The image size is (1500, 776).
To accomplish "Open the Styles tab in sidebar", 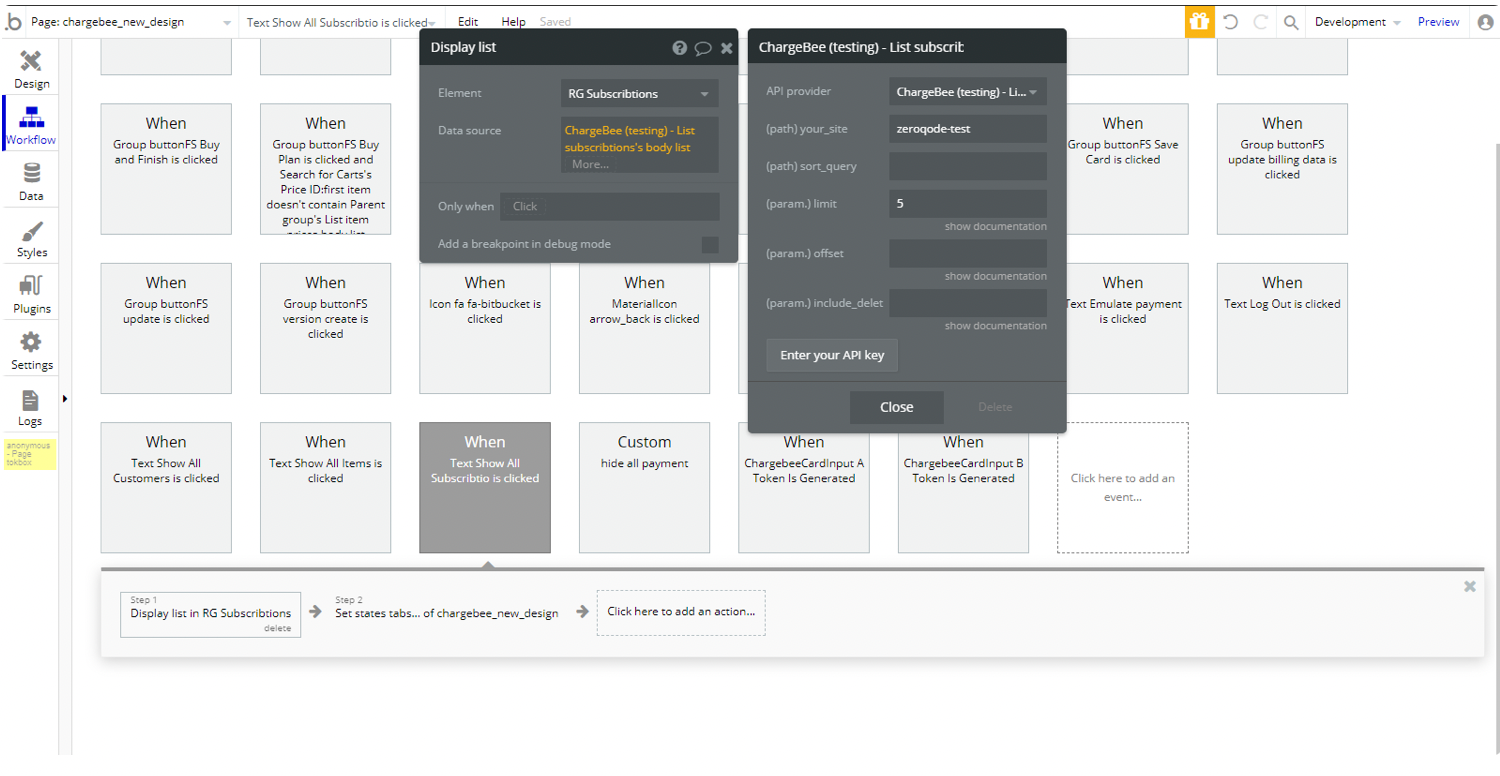I will pos(31,238).
